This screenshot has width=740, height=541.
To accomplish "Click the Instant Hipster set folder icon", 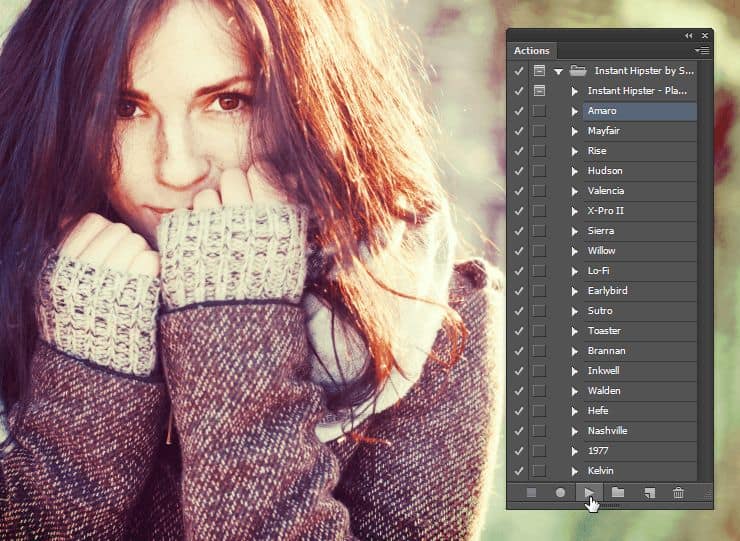I will pos(577,71).
